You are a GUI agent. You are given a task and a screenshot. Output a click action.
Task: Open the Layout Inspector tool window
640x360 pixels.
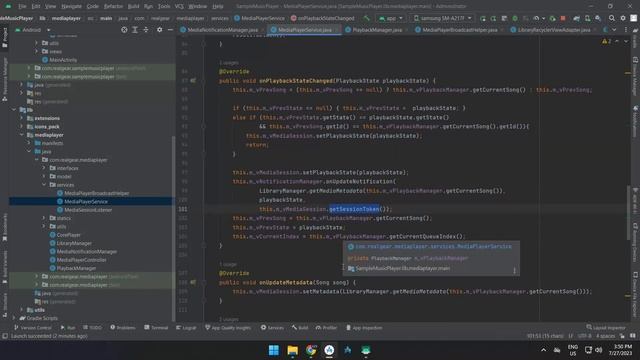click(606, 328)
